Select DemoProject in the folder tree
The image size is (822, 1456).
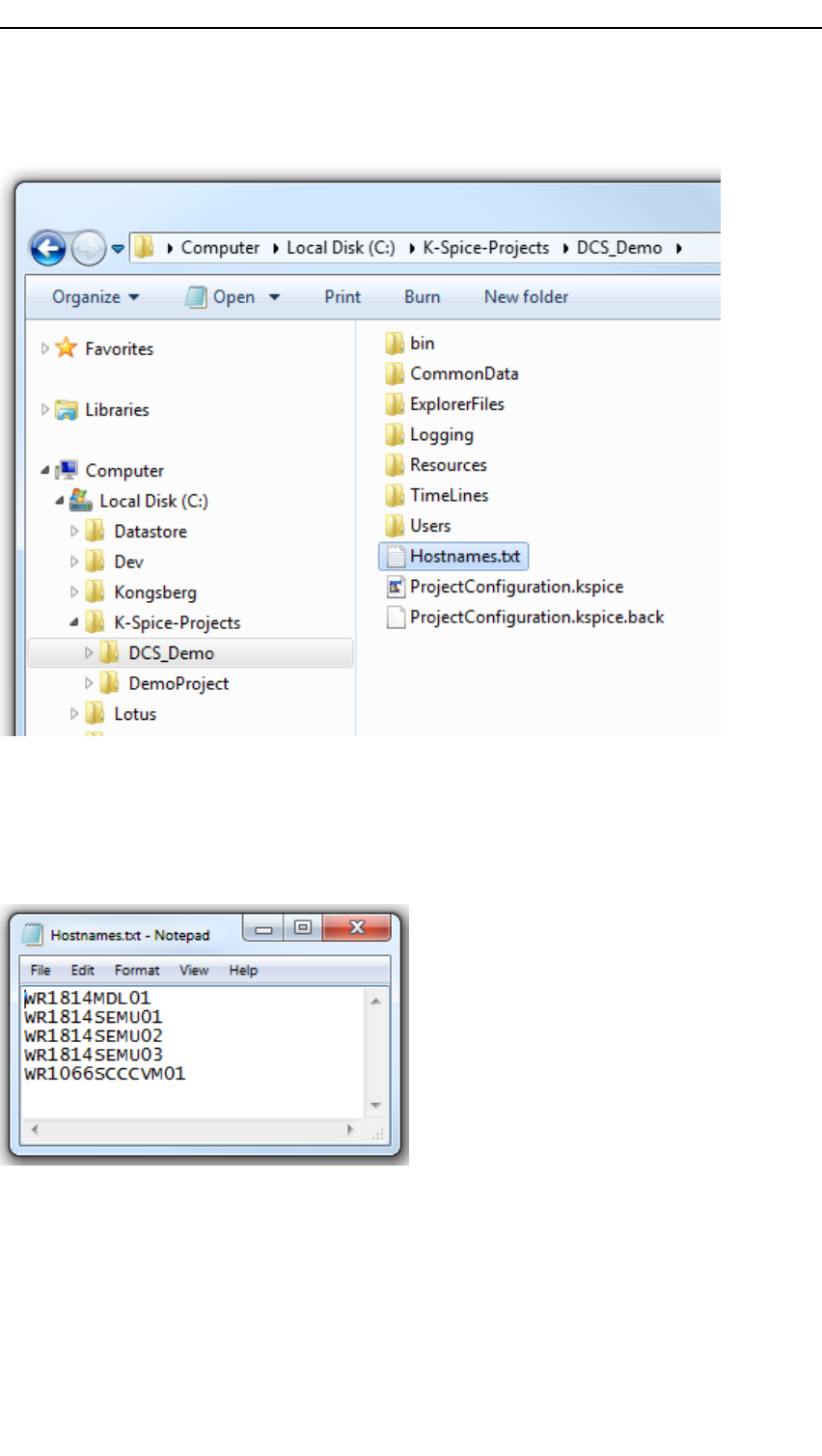[178, 683]
